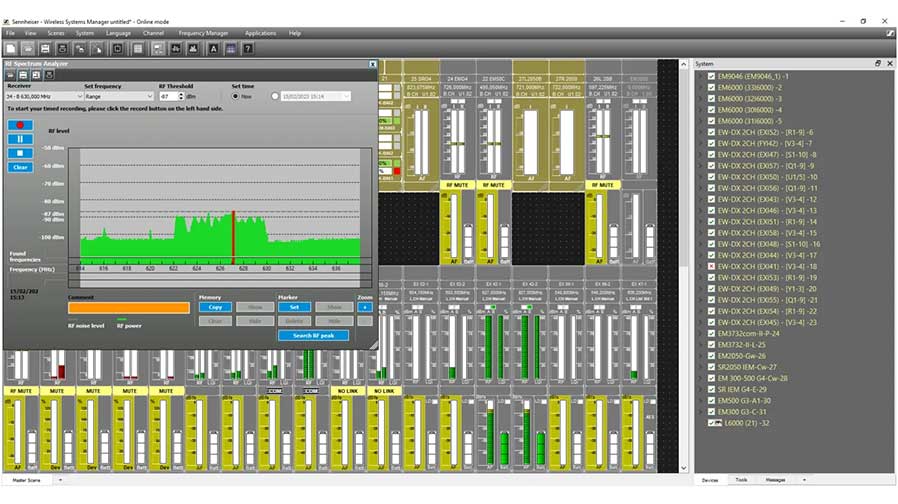
Task: Click the last icon in the RF Spectrum Analyzer toolbar
Action: pyautogui.click(x=49, y=75)
